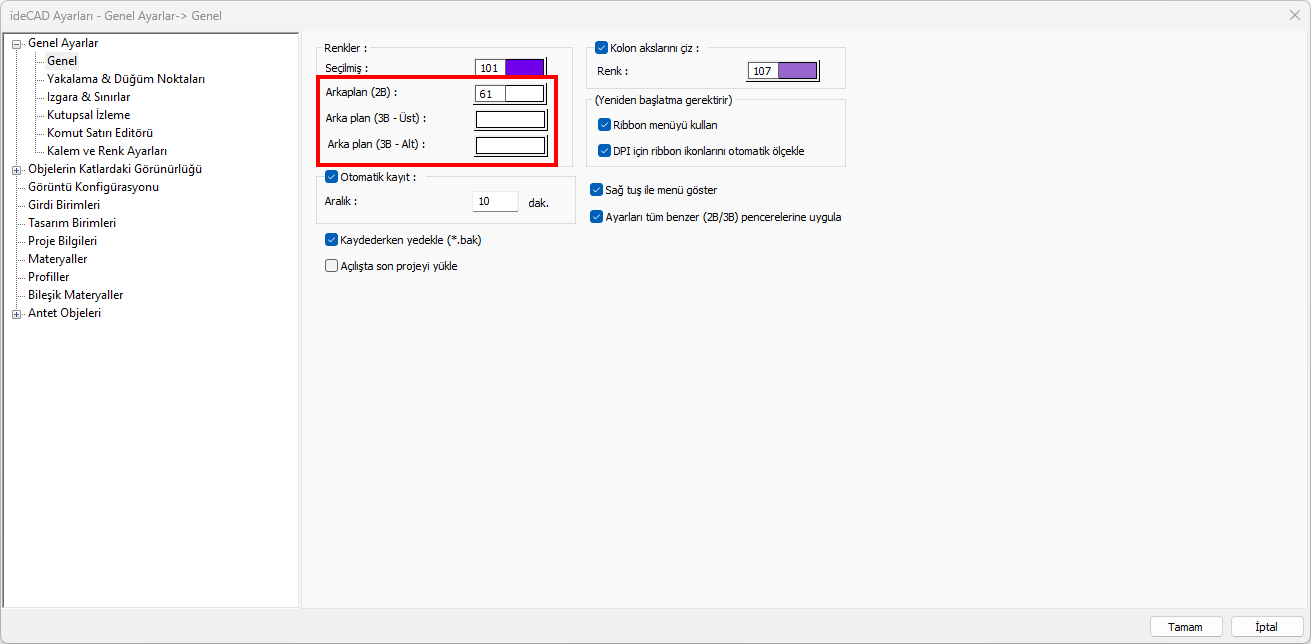
Task: Open Izgara & Sınırlar settings
Action: point(88,97)
